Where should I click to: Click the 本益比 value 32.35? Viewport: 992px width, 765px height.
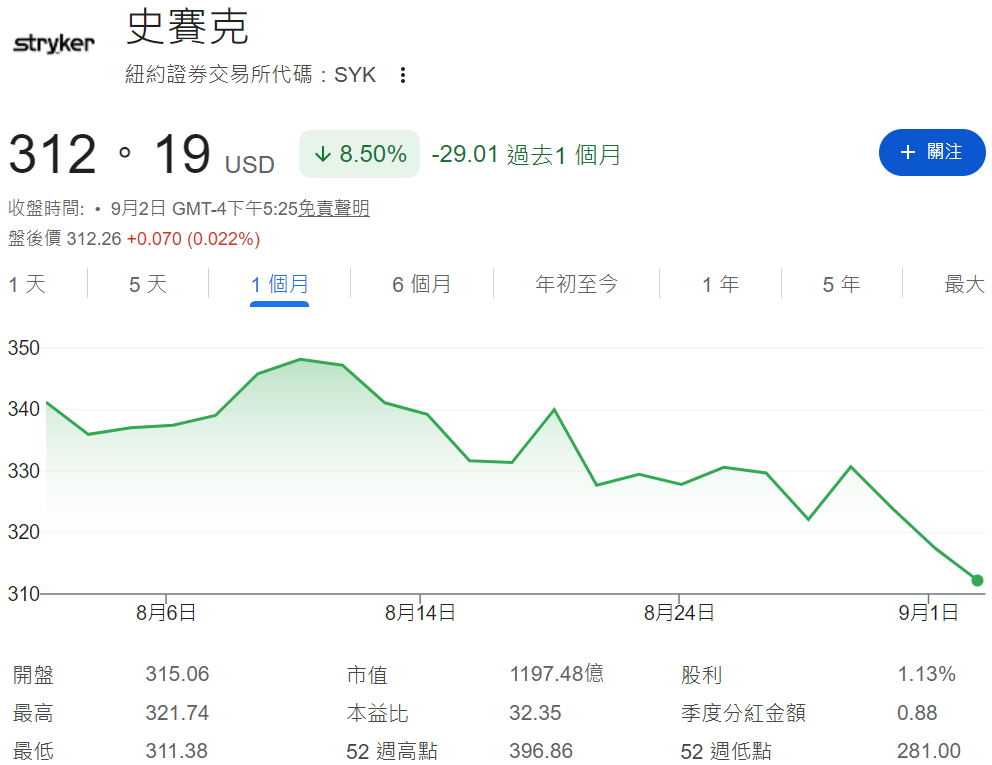[x=535, y=713]
